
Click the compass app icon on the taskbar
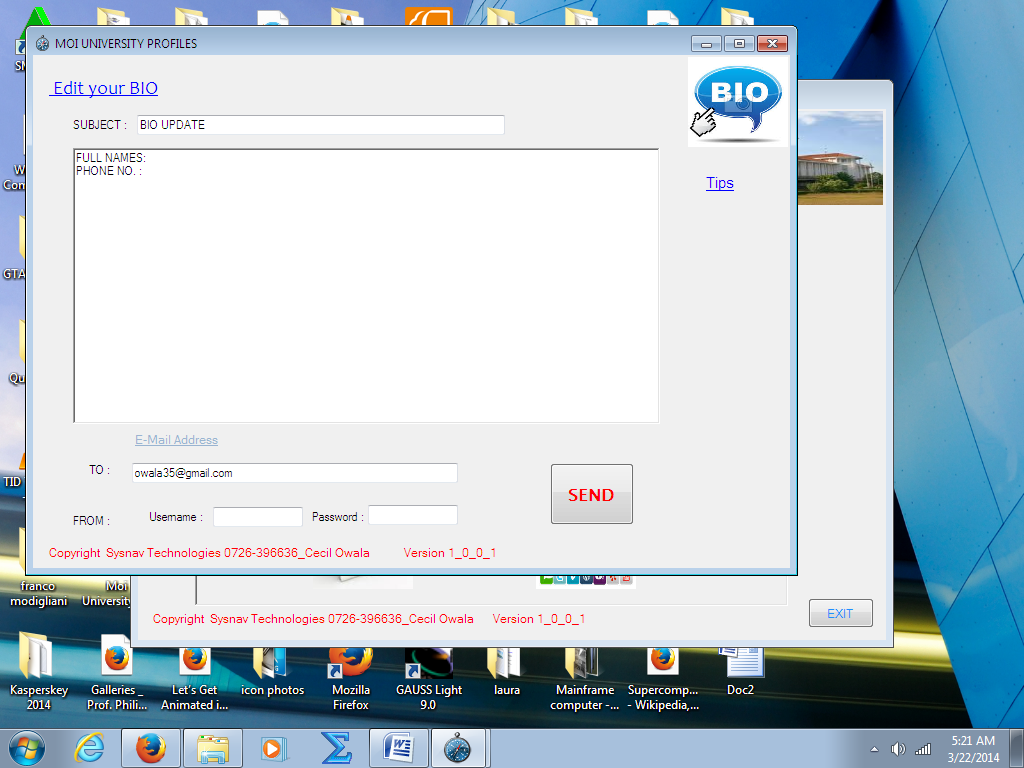click(x=459, y=748)
